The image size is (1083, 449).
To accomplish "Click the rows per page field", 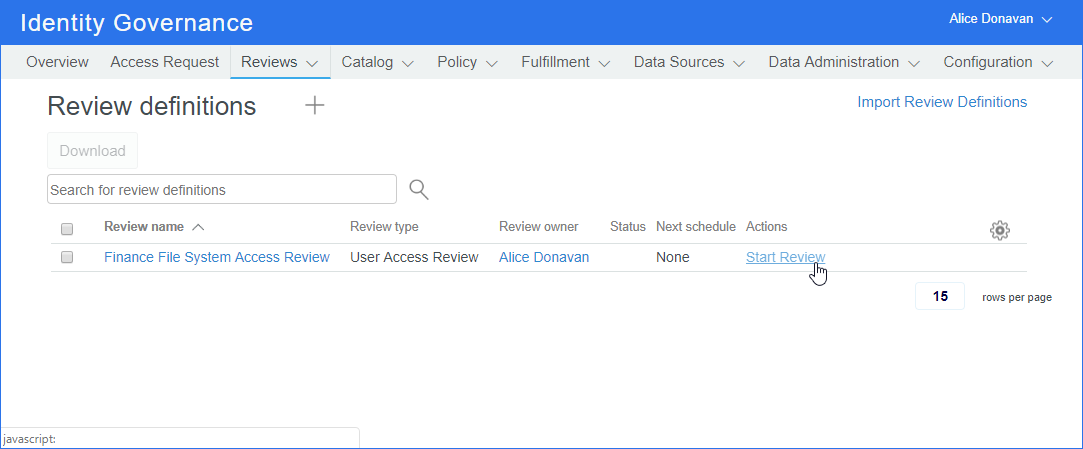I will (939, 296).
